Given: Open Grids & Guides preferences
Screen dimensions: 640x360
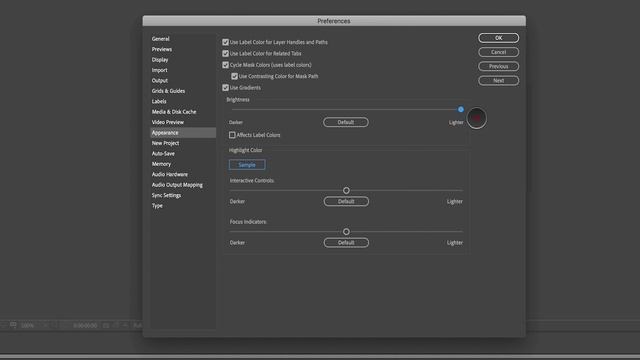Looking at the screenshot, I should point(168,91).
